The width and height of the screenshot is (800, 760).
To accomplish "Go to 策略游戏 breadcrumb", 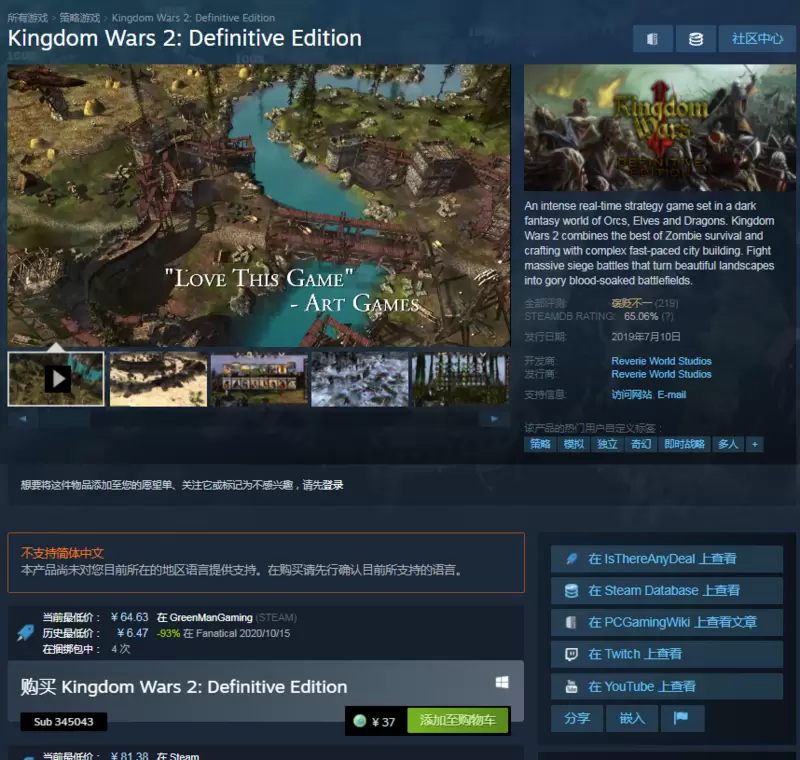I will (x=80, y=18).
